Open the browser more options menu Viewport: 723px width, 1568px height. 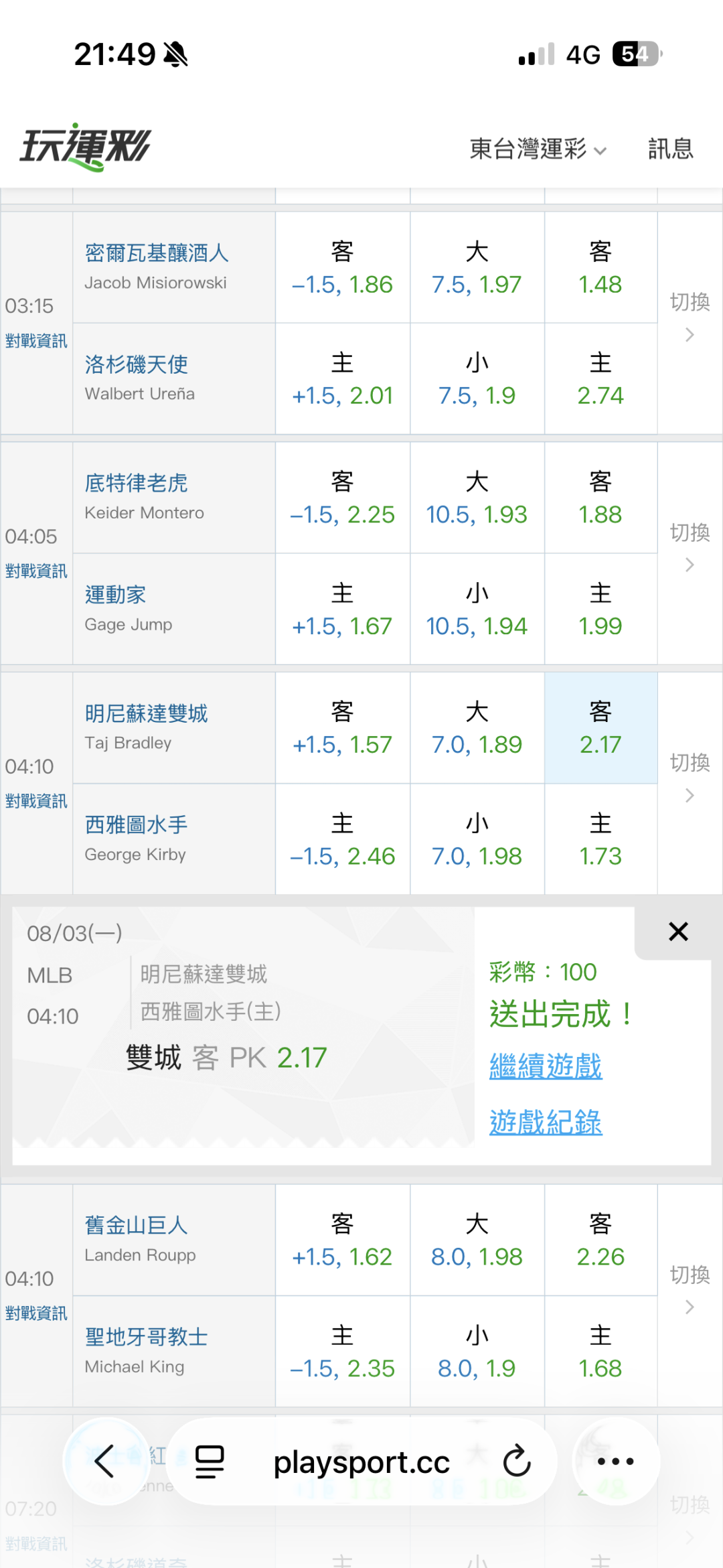click(x=615, y=1462)
